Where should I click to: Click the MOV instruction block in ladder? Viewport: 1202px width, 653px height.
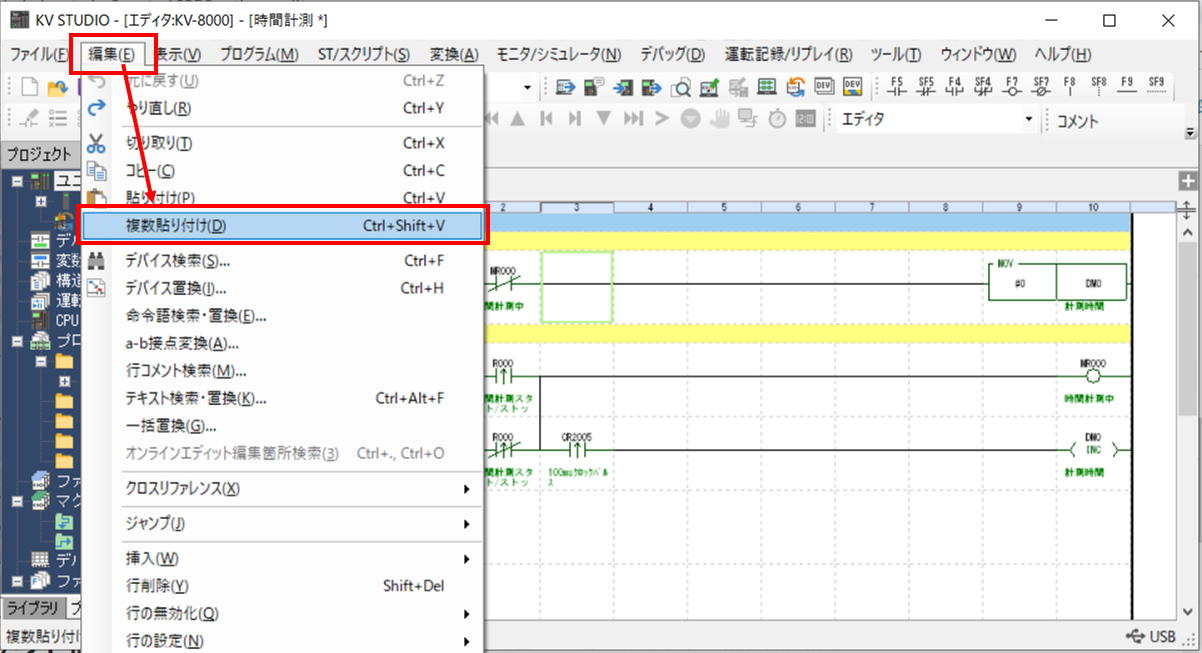1056,283
